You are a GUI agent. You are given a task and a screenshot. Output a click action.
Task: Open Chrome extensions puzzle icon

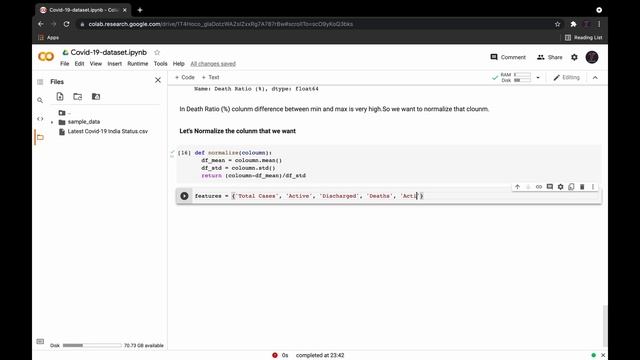click(x=573, y=24)
